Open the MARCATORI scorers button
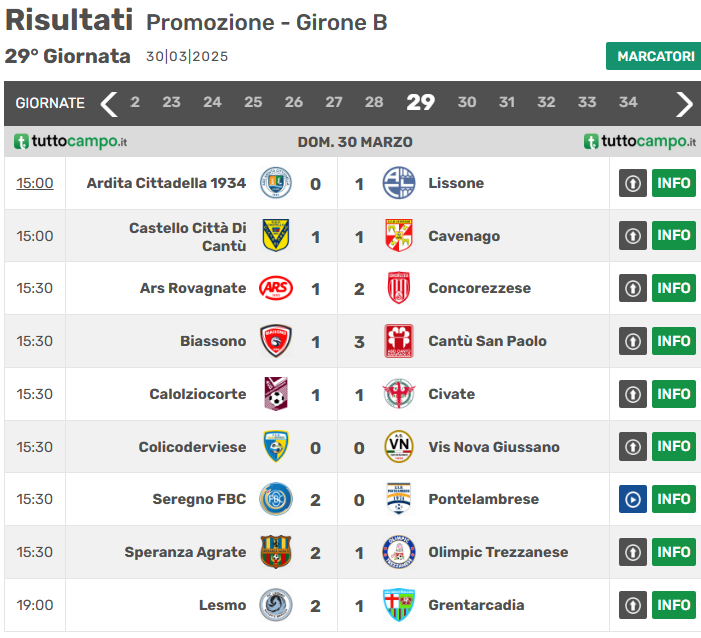This screenshot has width=701, height=638. (x=654, y=56)
